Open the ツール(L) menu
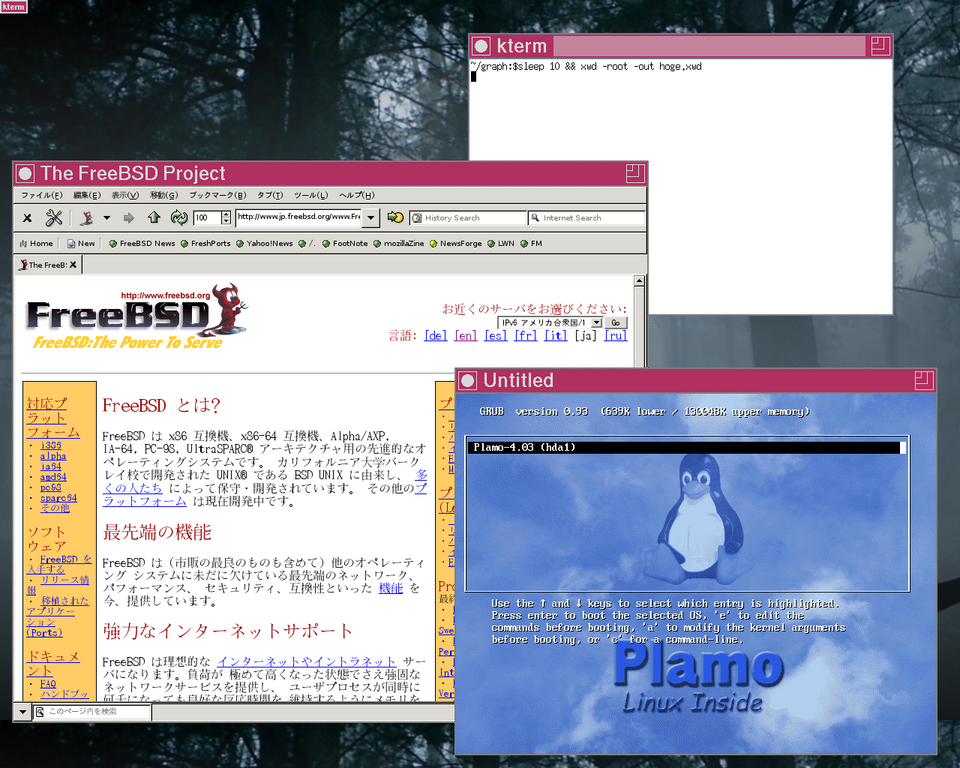Viewport: 960px width, 768px height. [311, 195]
